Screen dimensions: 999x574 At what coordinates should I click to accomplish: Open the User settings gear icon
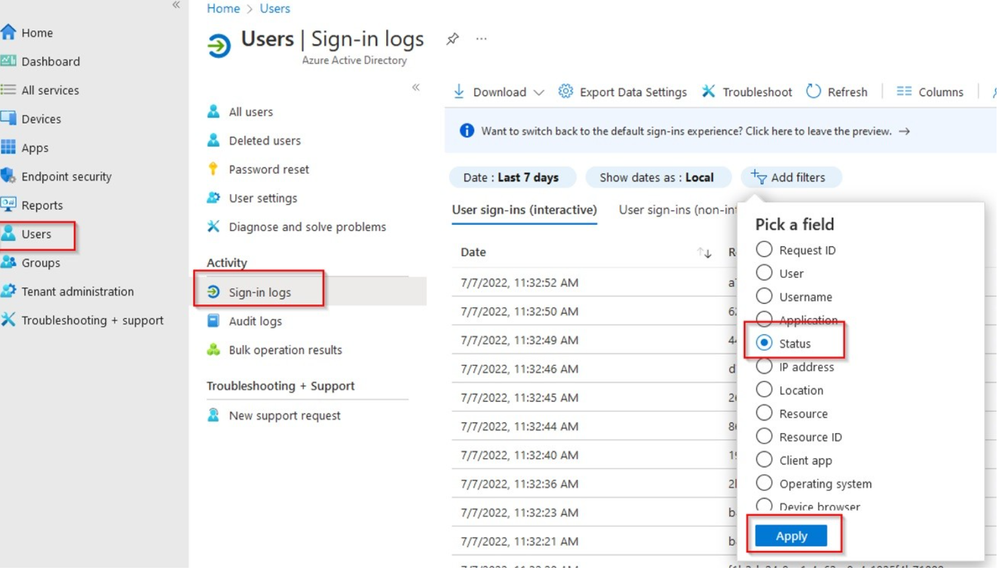pyautogui.click(x=213, y=197)
